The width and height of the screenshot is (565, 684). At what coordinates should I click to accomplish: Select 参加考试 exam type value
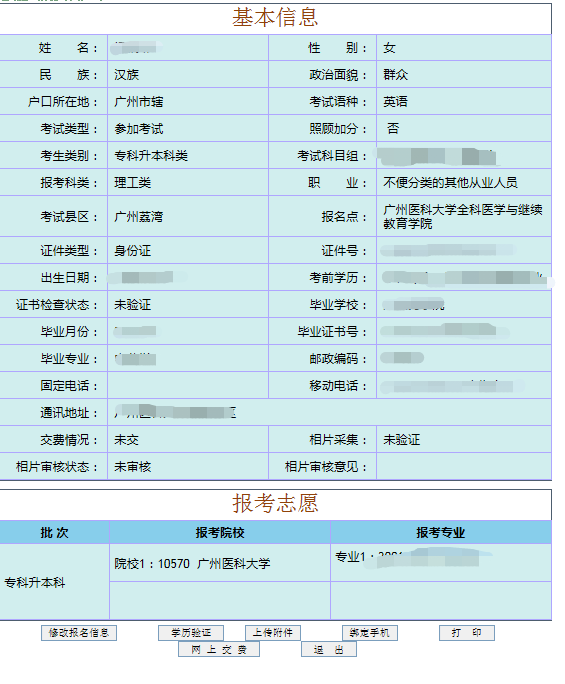tap(139, 129)
